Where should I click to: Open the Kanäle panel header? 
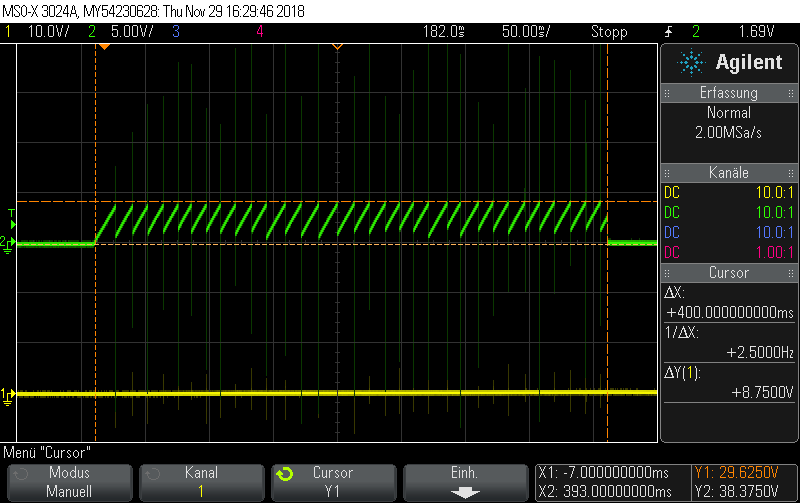click(x=729, y=172)
